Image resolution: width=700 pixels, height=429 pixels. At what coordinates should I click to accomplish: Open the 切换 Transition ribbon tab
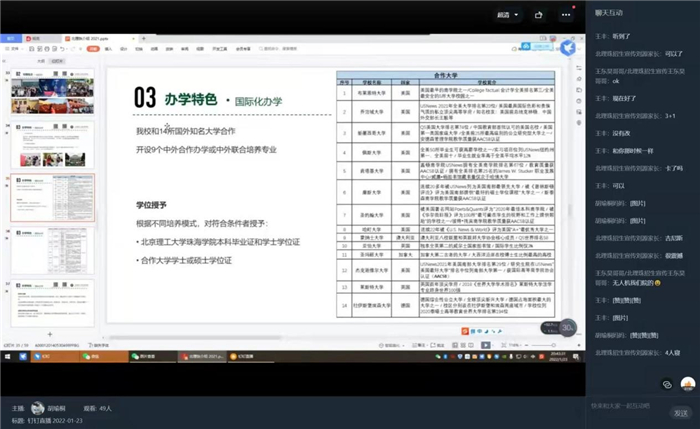pos(139,49)
